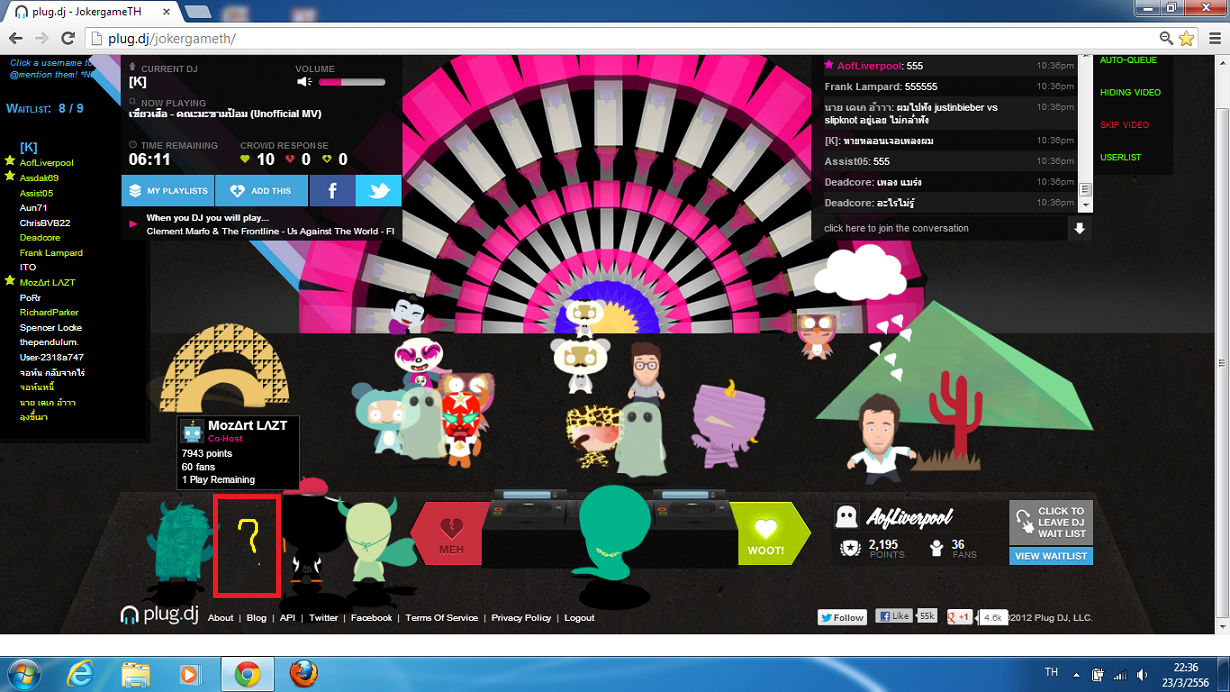The image size is (1230, 692).
Task: Open the About footer link
Action: [220, 618]
